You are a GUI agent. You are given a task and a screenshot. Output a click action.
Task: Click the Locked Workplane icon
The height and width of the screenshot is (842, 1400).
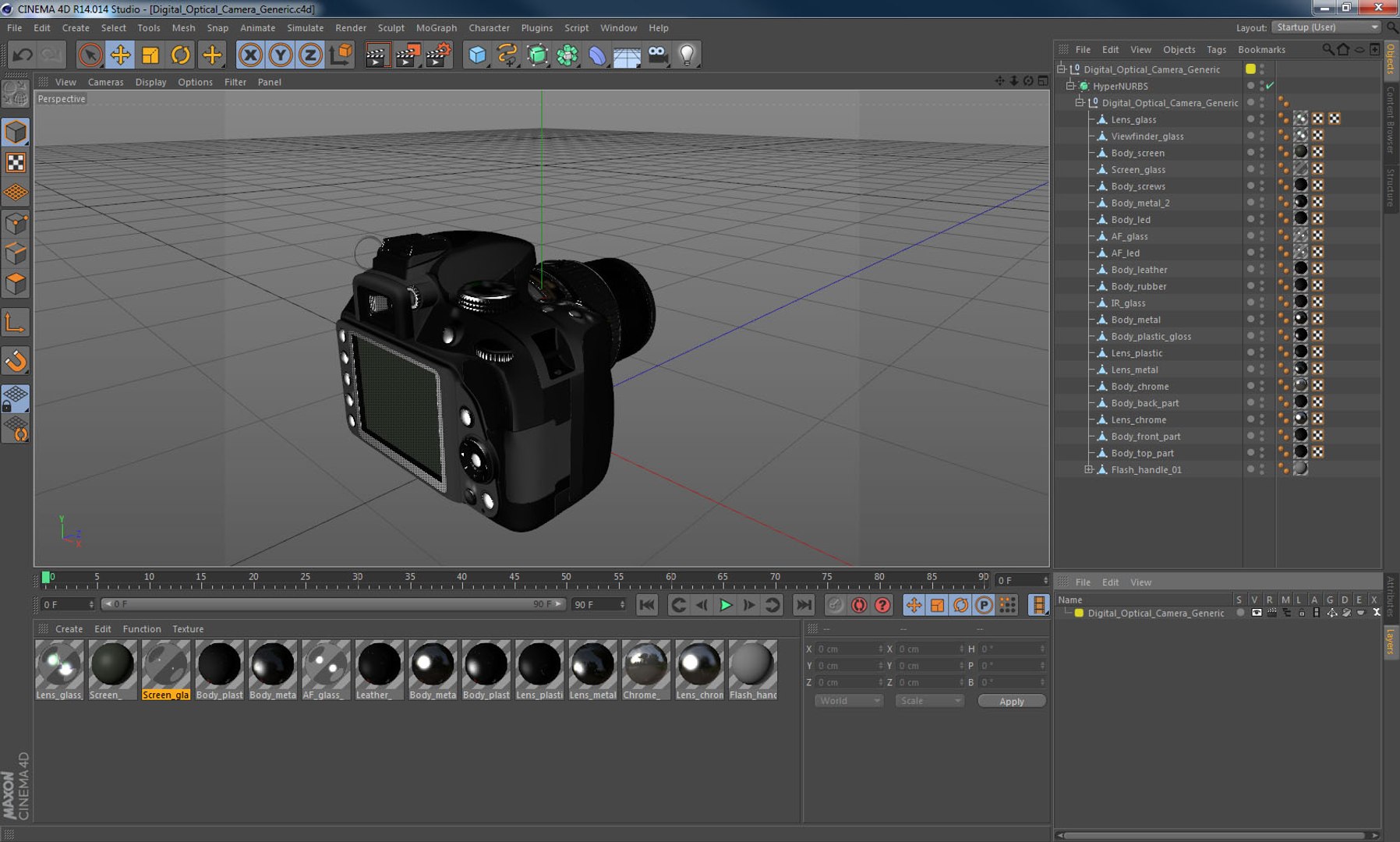point(16,398)
